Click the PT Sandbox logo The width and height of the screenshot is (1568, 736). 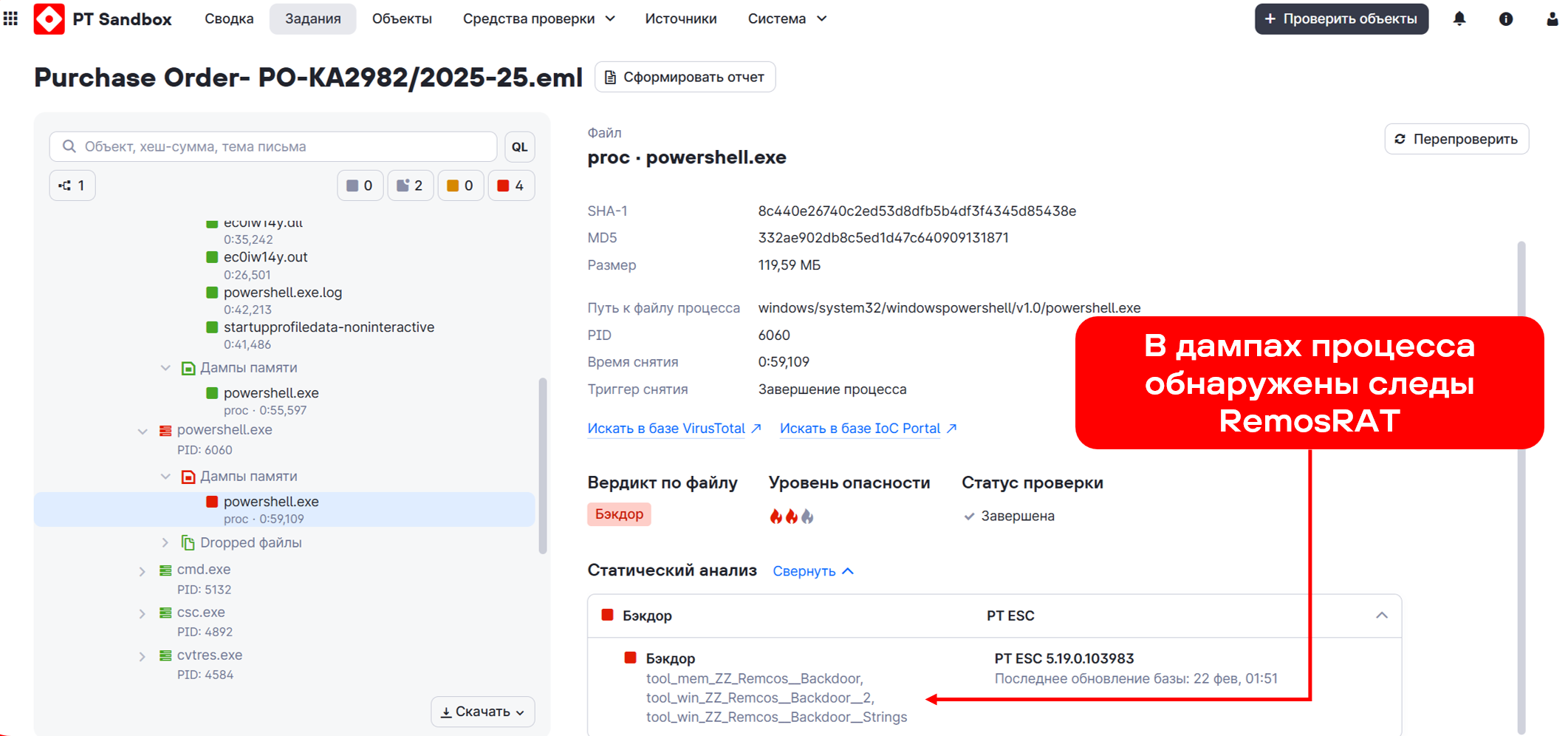click(49, 18)
